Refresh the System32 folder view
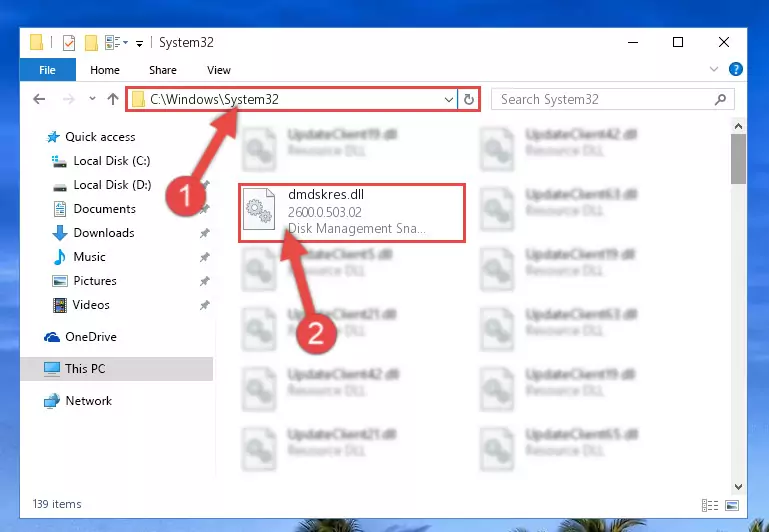This screenshot has height=532, width=769. [468, 100]
